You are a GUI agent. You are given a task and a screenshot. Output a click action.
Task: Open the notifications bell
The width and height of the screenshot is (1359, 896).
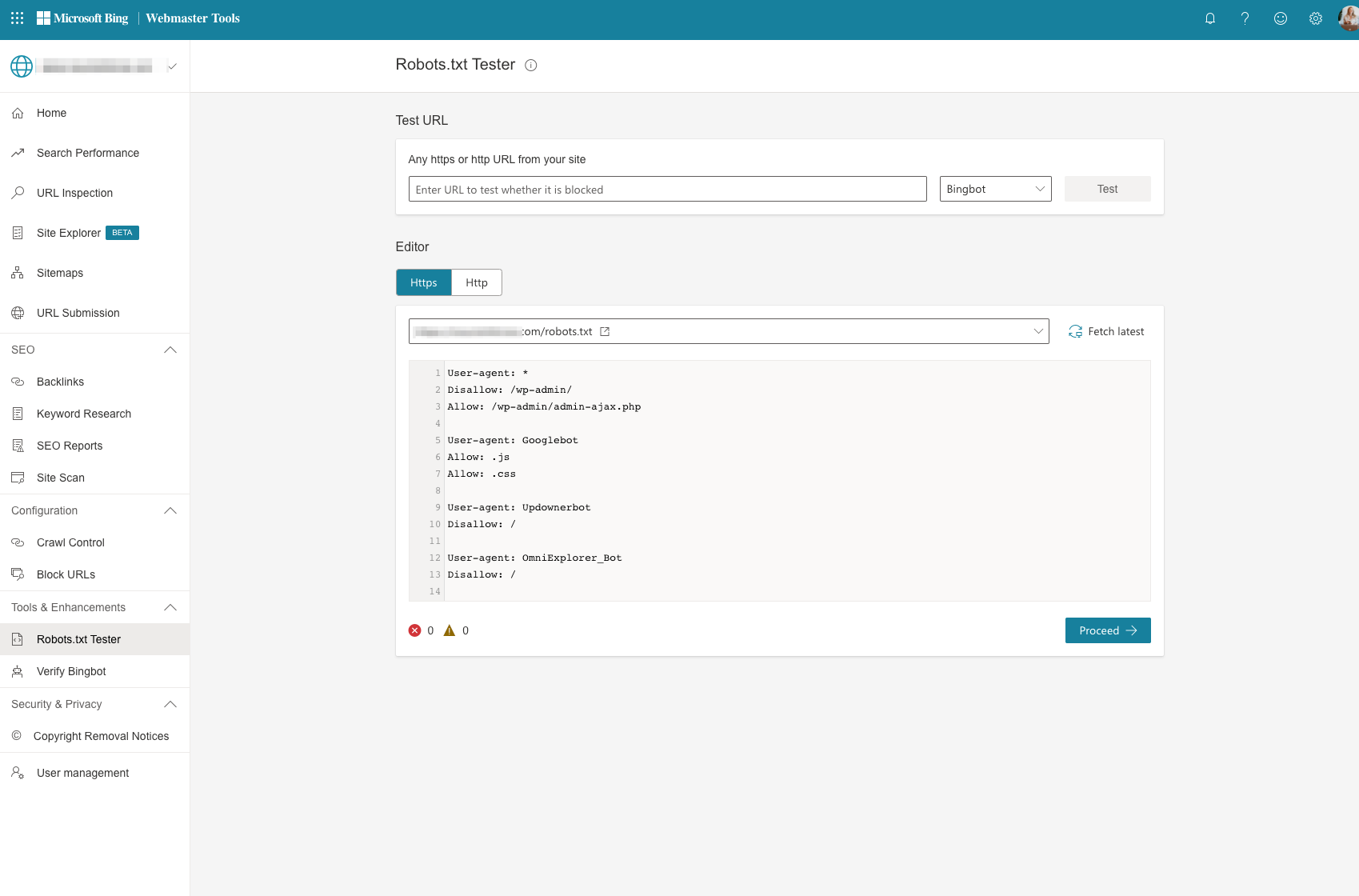(1210, 18)
